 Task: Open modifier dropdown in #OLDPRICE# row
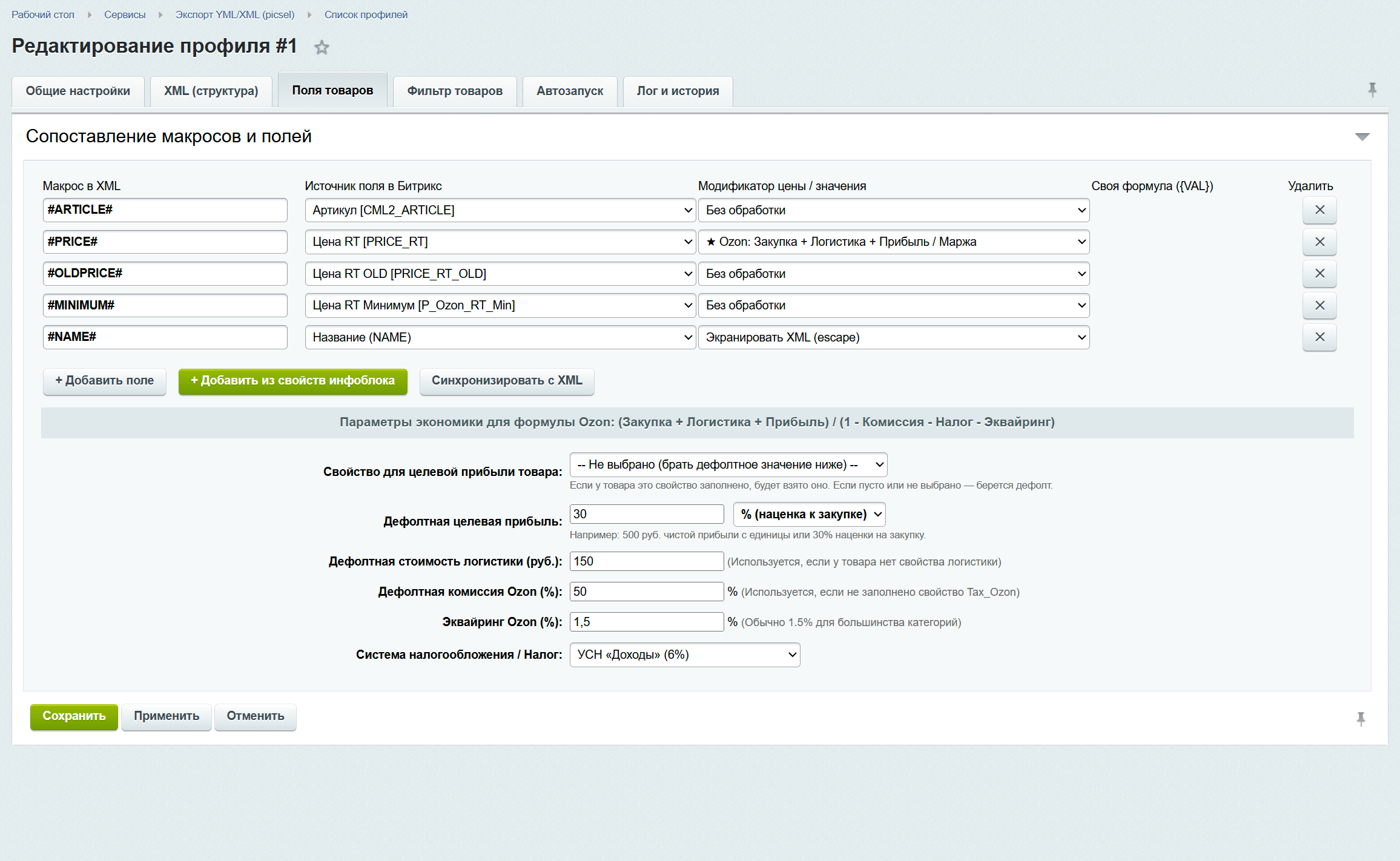[894, 274]
